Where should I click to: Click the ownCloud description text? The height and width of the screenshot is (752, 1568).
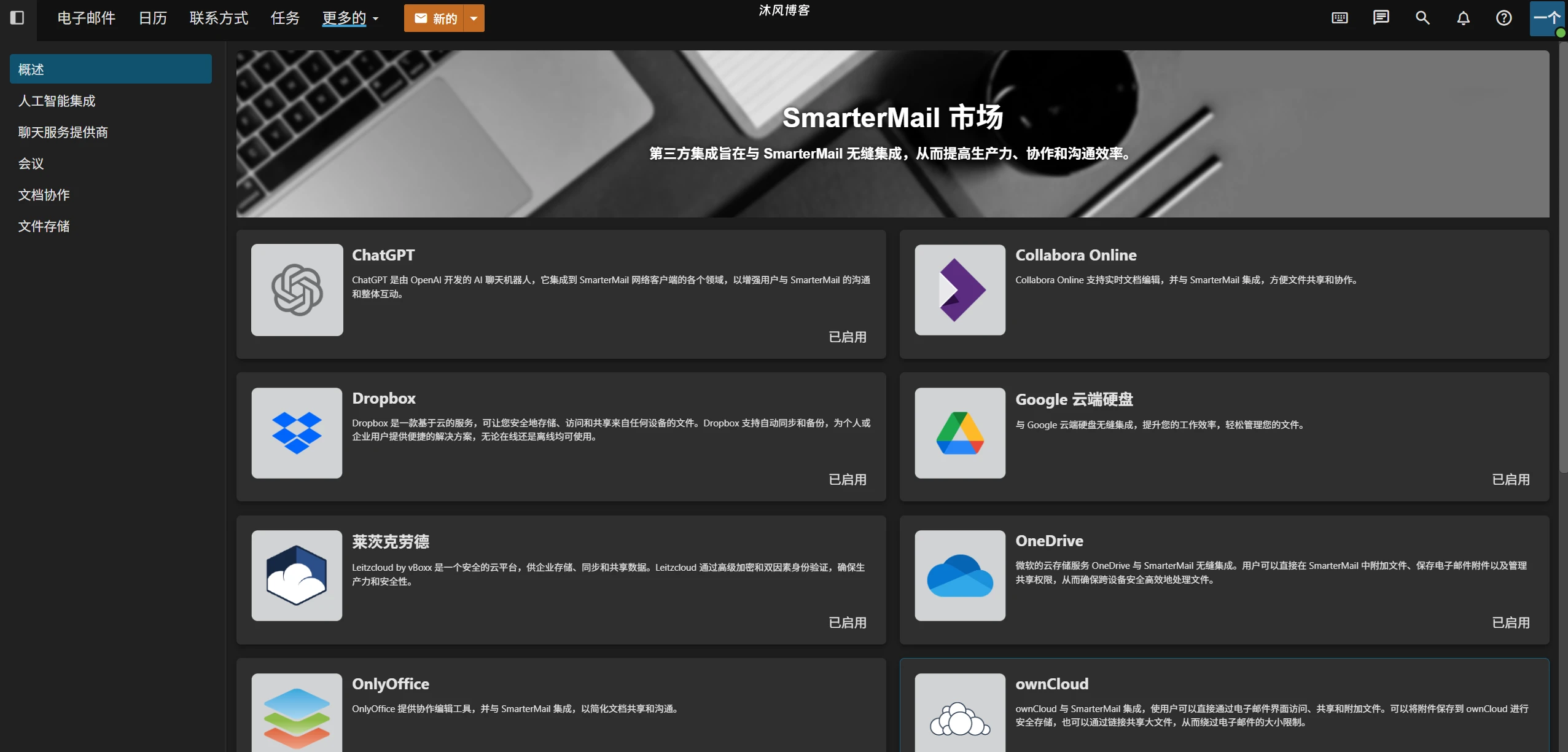pos(1272,715)
